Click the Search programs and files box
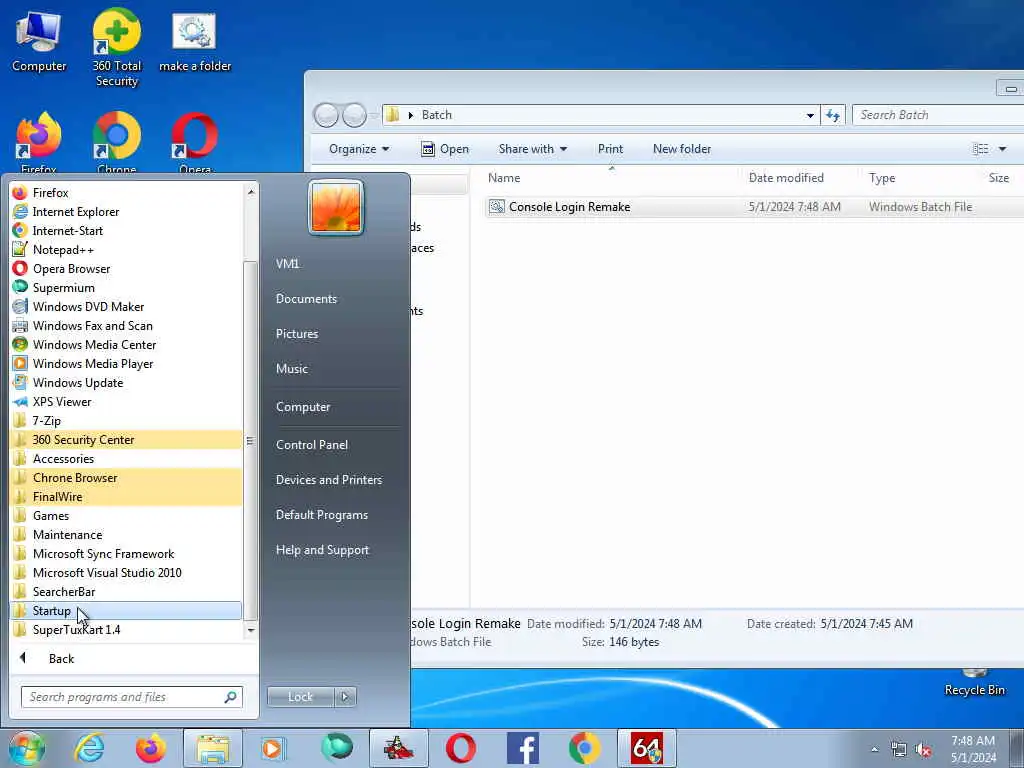1024x768 pixels. coord(131,697)
